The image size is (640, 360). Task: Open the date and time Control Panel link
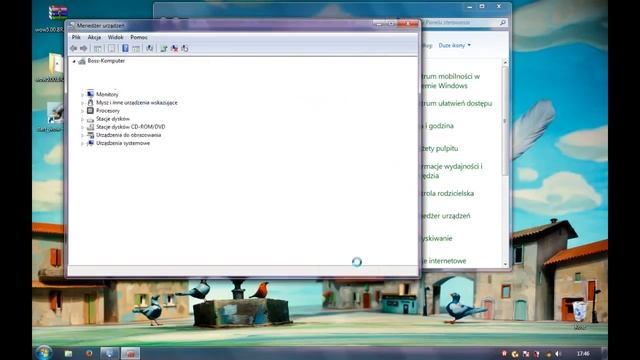(x=438, y=126)
